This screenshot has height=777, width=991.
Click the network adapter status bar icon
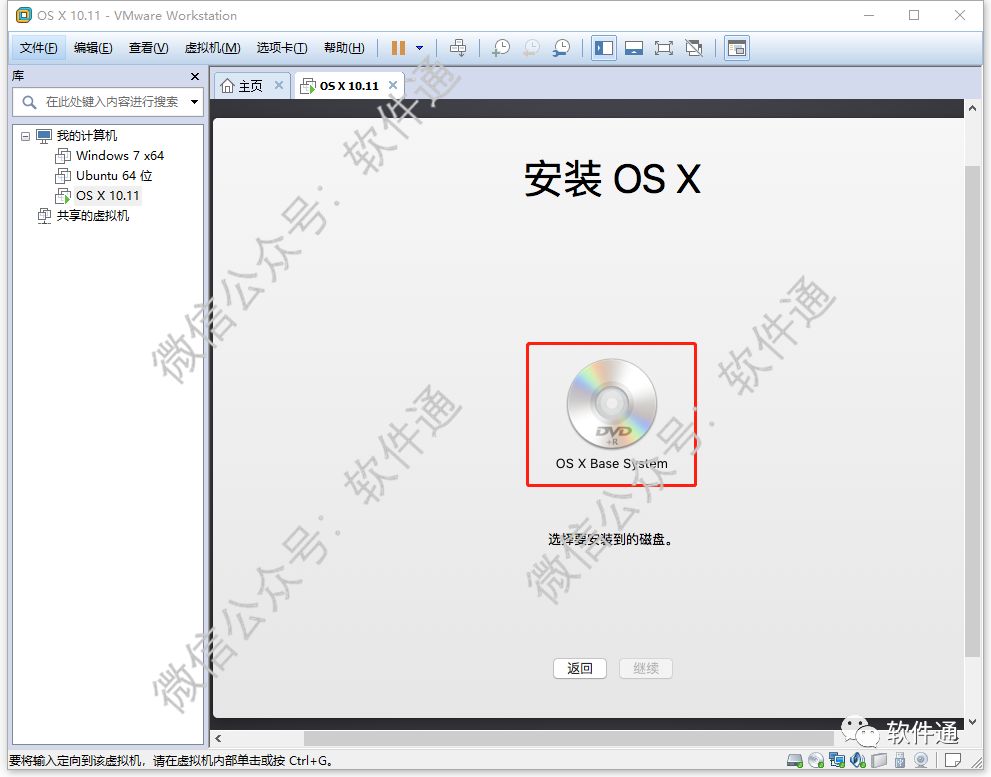coord(837,760)
